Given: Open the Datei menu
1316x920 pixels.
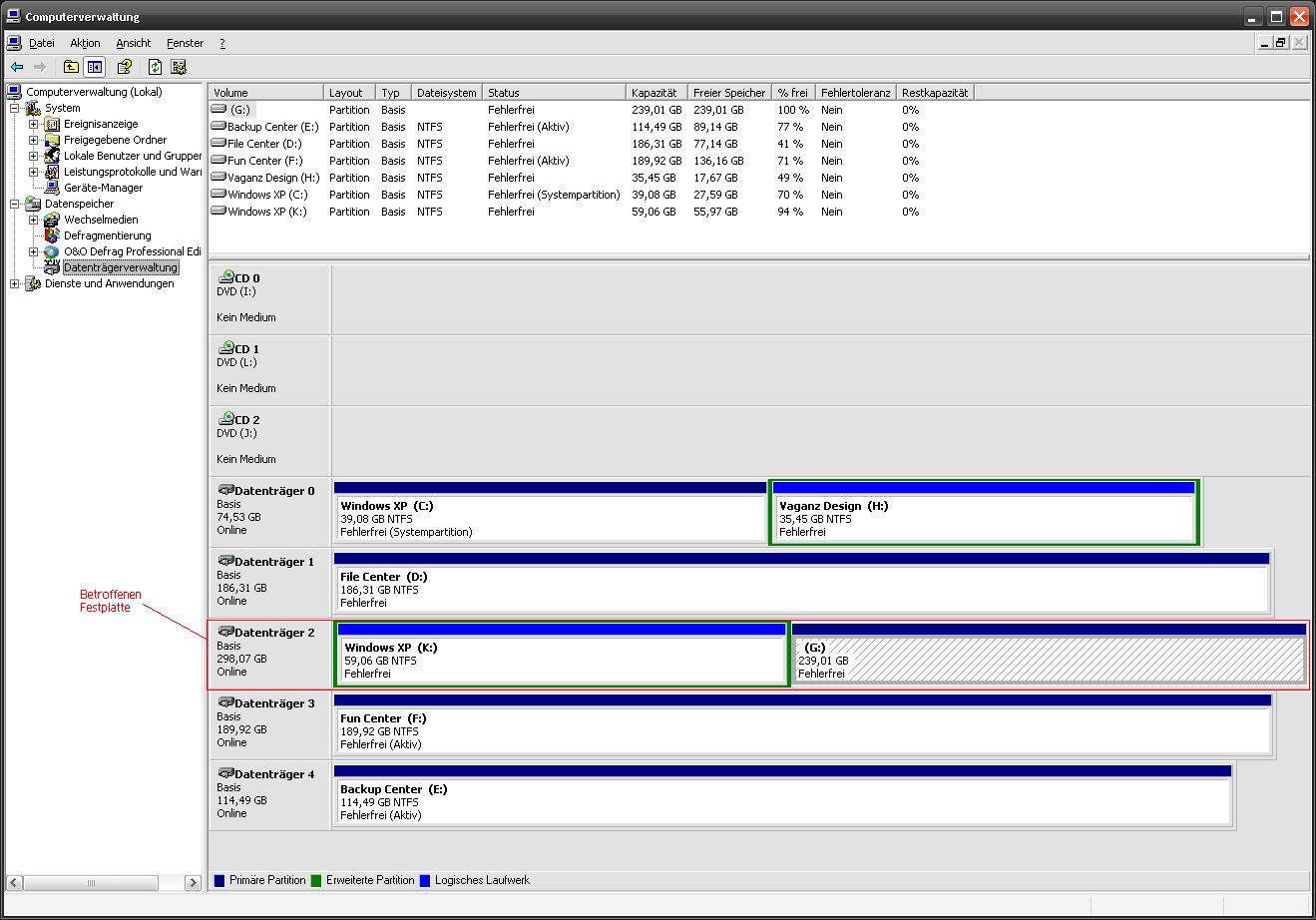Looking at the screenshot, I should (x=42, y=43).
